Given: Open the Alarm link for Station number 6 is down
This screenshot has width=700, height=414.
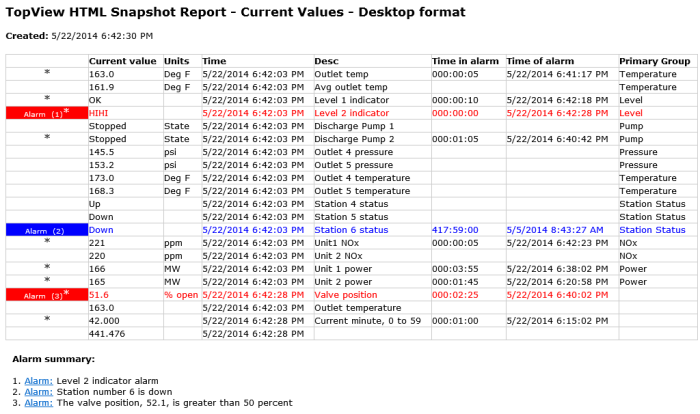Looking at the screenshot, I should coord(38,392).
